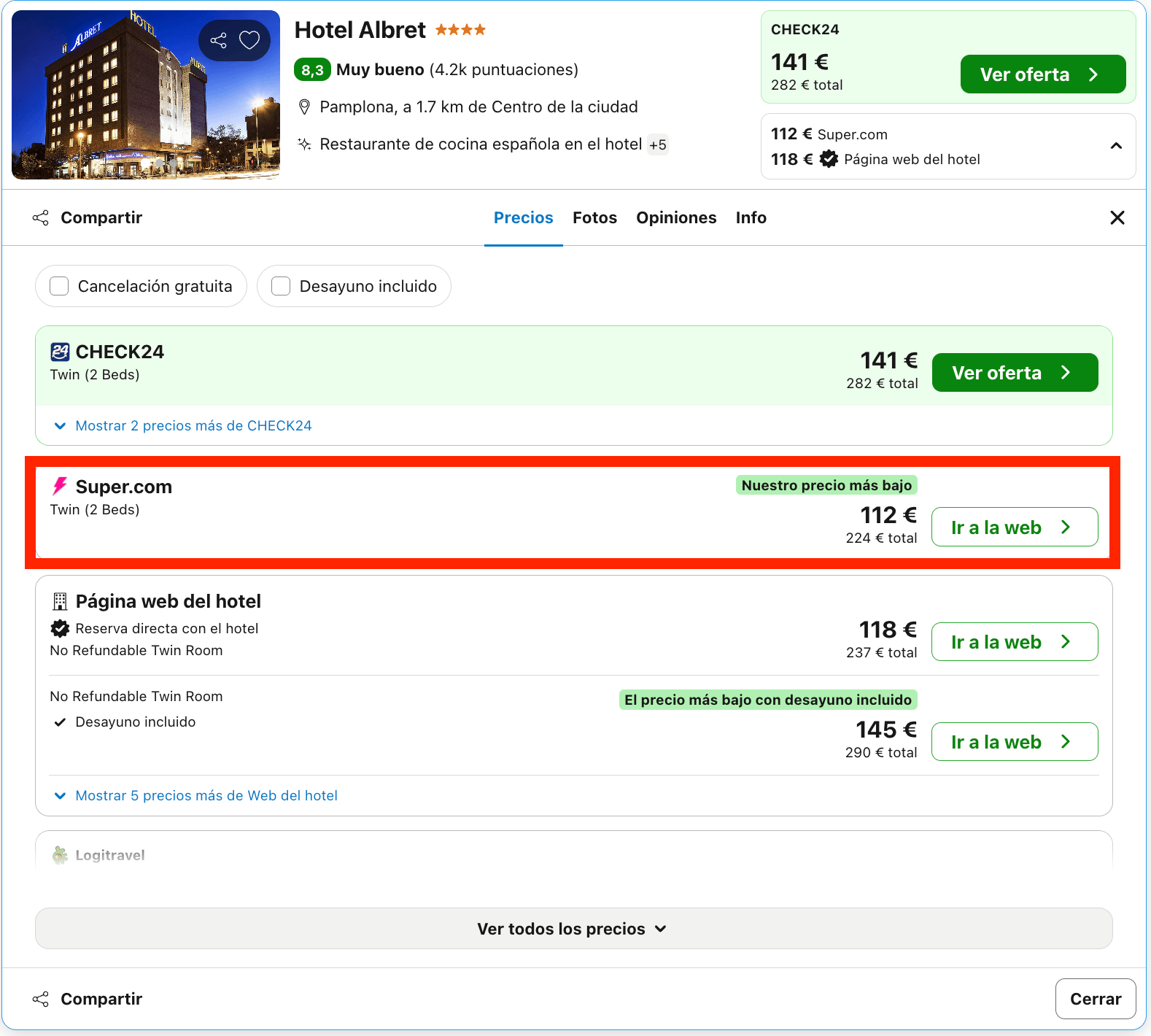Click the location pin icon near Pamplona
Viewport: 1151px width, 1036px height.
click(x=305, y=107)
